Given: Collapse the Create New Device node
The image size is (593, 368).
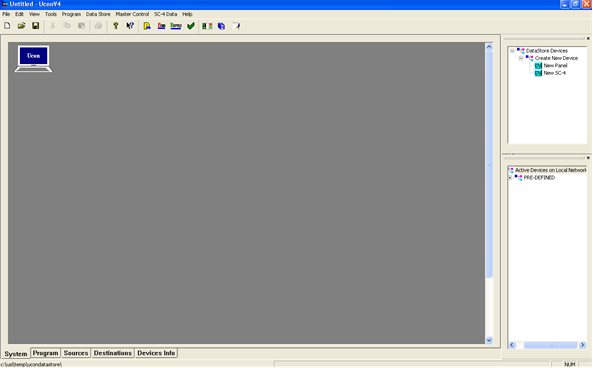Looking at the screenshot, I should coord(521,58).
